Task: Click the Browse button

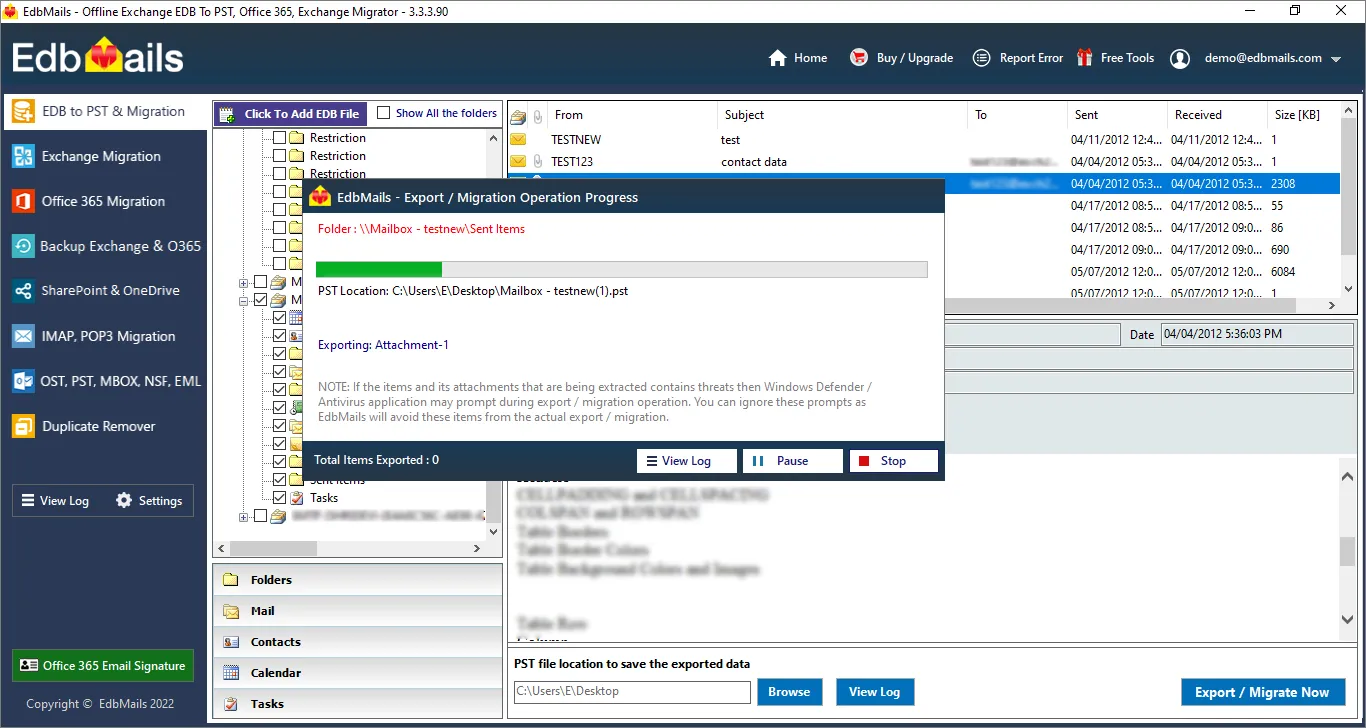Action: click(x=789, y=692)
